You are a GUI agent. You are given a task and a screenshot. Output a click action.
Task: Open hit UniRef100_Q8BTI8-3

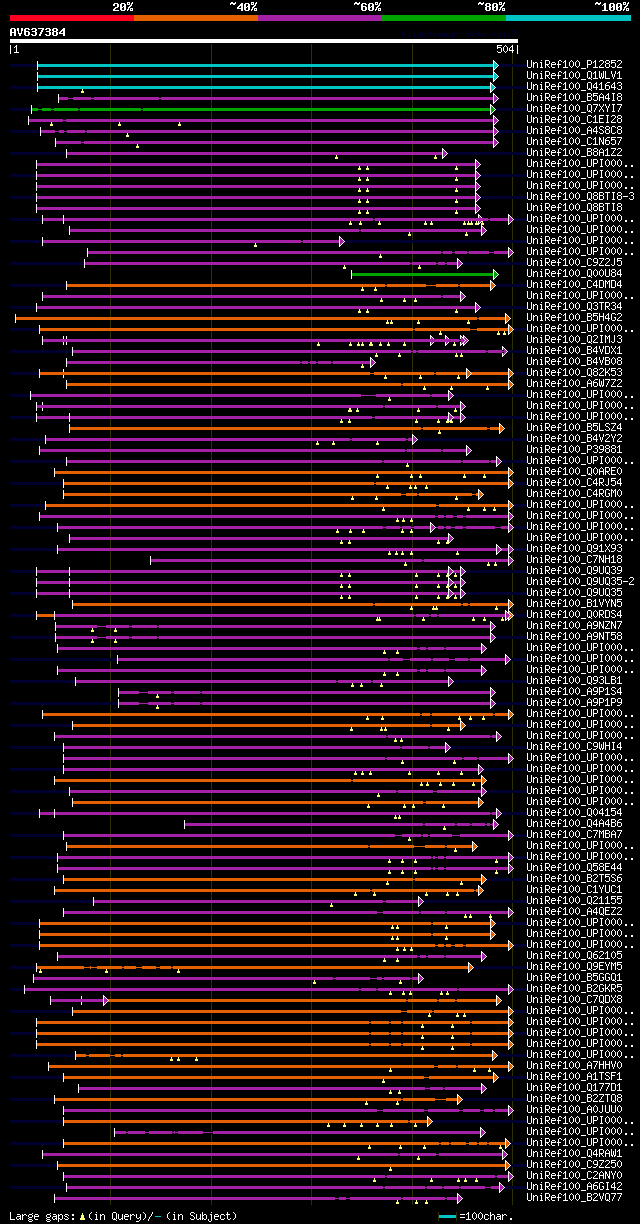click(x=581, y=196)
